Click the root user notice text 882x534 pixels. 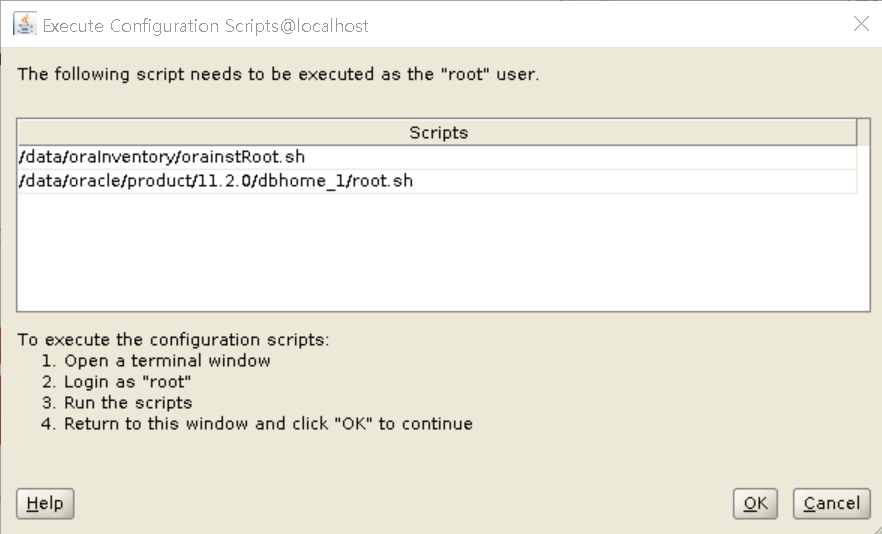point(278,74)
